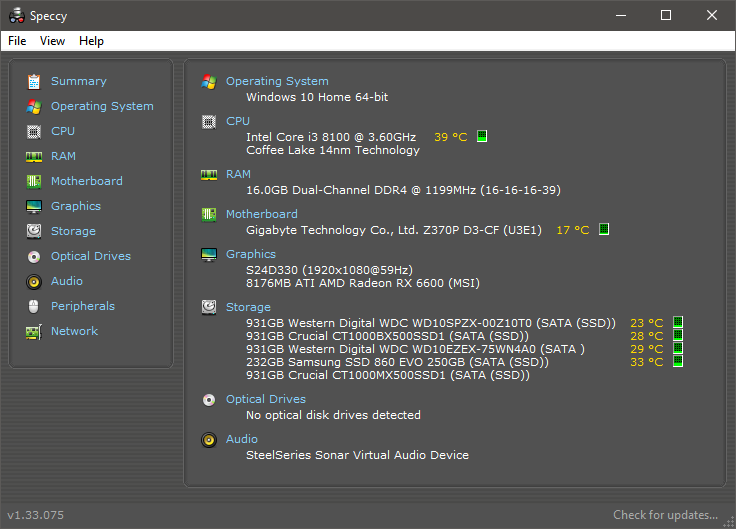736x529 pixels.
Task: Click the Motherboard icon in main panel
Action: tap(209, 215)
